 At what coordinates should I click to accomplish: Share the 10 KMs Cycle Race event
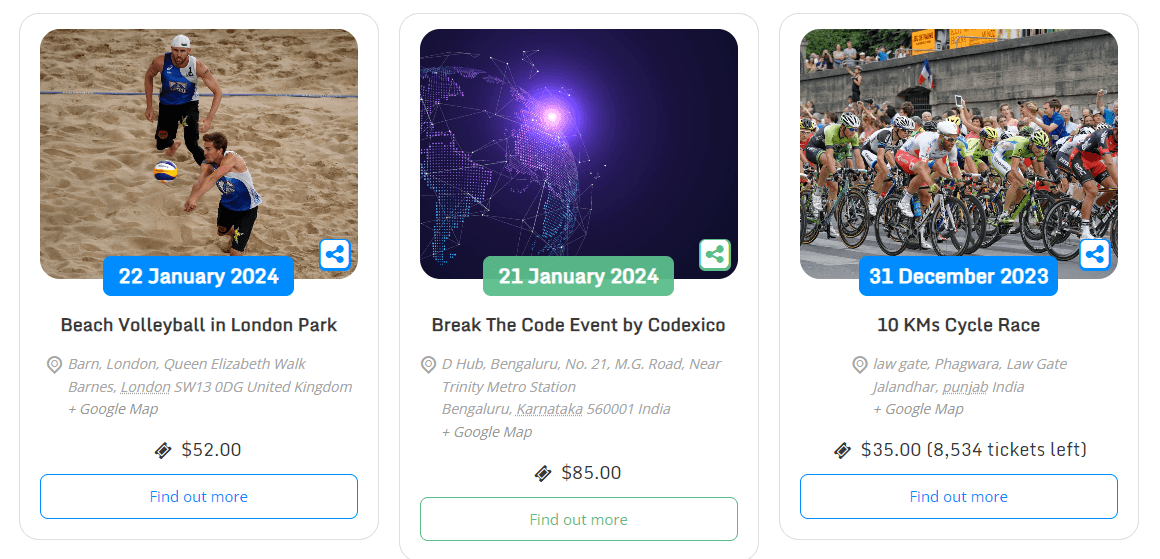[x=1095, y=254]
